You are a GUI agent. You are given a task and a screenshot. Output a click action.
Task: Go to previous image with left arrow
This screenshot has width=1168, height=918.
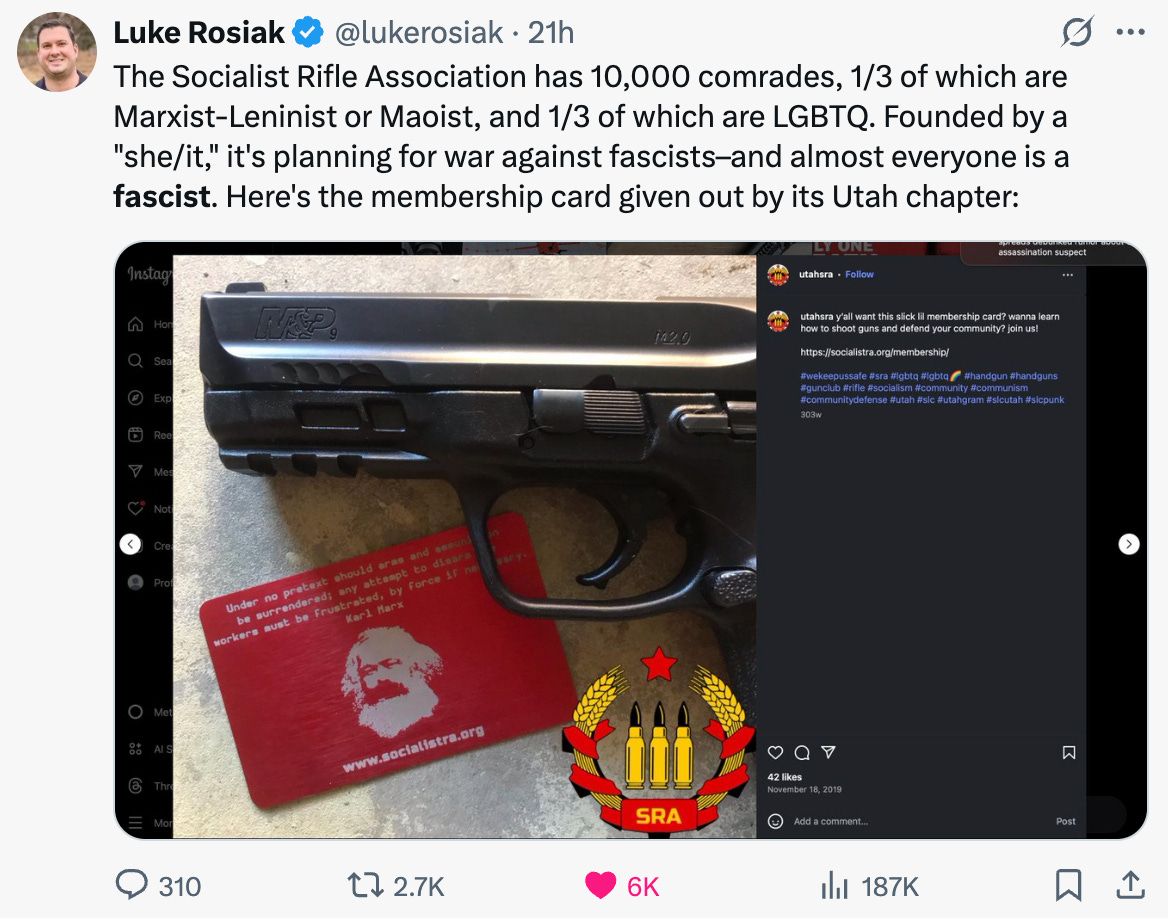point(130,544)
